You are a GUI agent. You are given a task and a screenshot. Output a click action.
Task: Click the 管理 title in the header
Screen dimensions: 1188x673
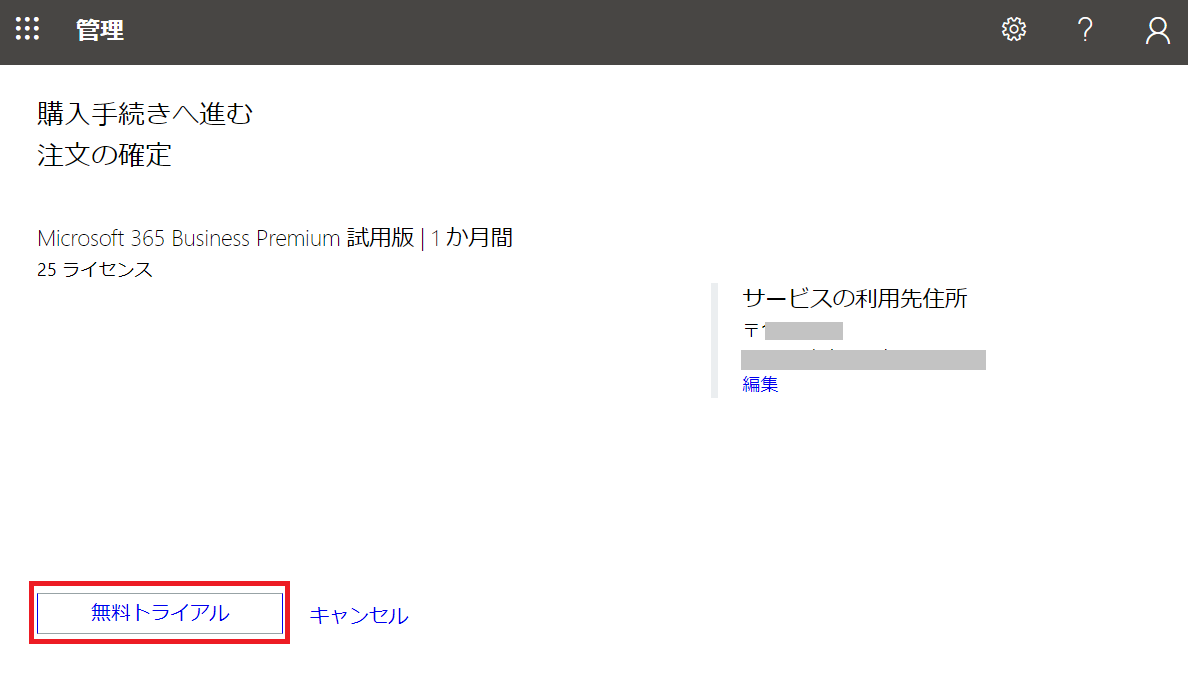coord(100,30)
